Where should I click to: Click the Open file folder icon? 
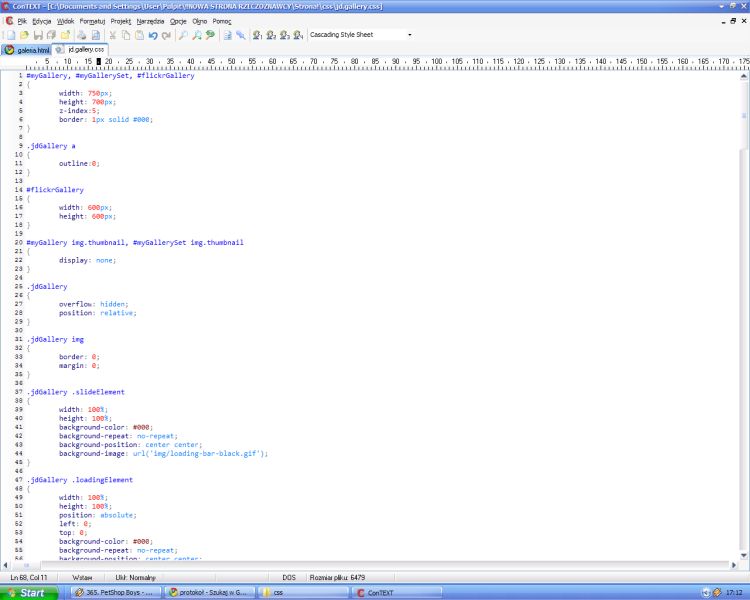click(23, 35)
